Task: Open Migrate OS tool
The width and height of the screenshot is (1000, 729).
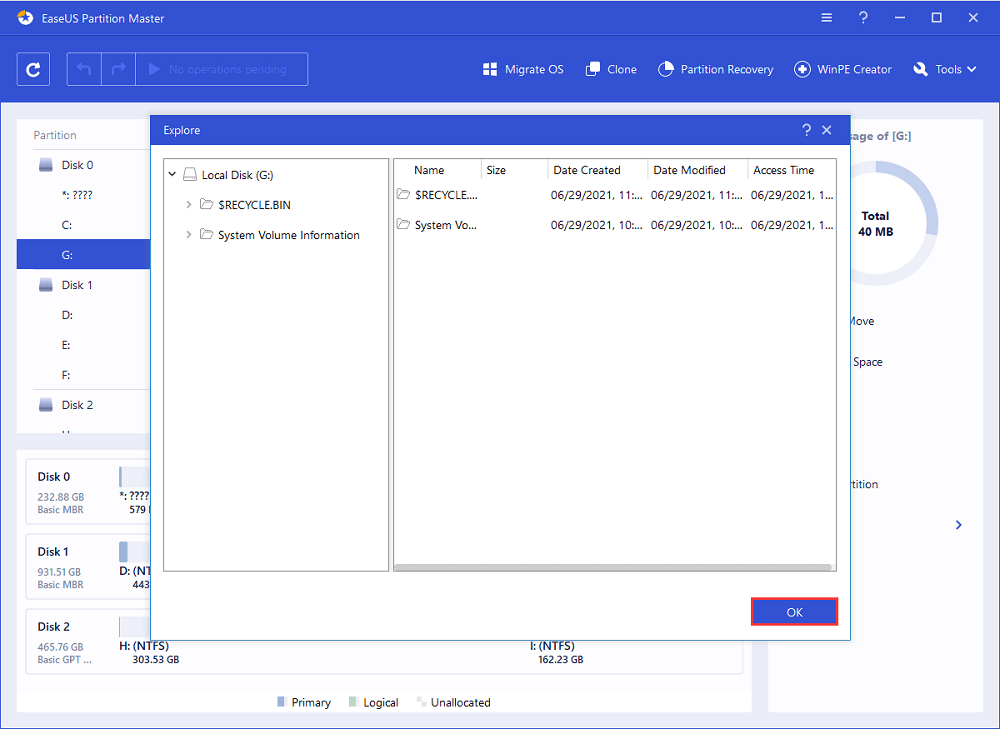Action: coord(523,70)
